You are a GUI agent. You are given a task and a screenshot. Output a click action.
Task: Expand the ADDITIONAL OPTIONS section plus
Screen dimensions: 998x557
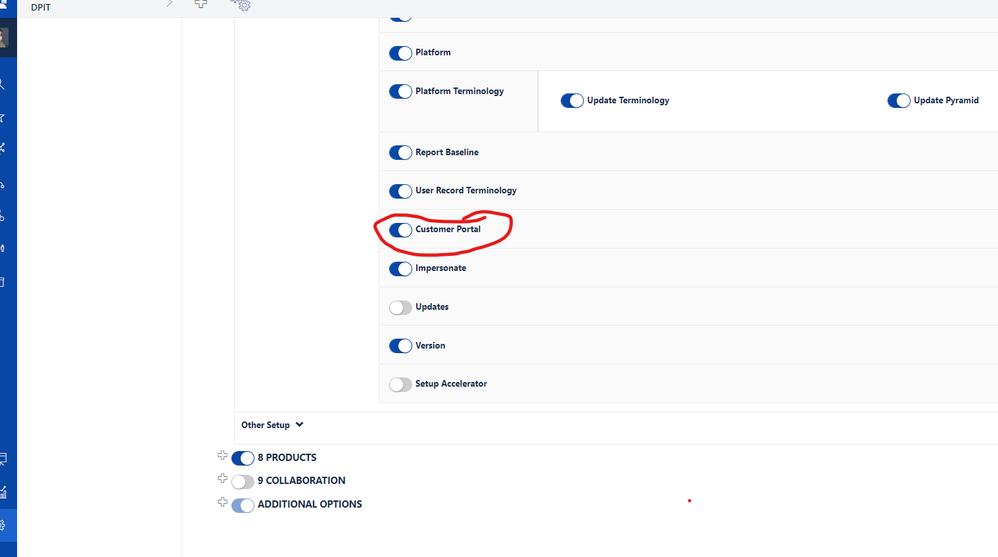click(x=222, y=502)
